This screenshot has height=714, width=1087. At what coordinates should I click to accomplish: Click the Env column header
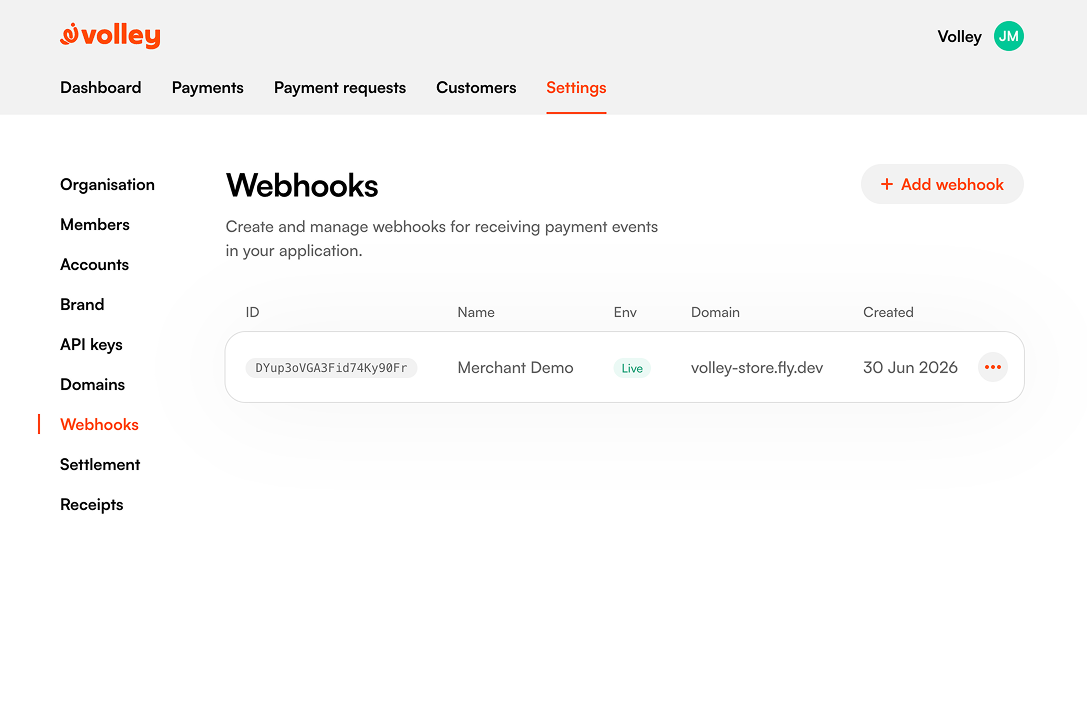click(625, 313)
